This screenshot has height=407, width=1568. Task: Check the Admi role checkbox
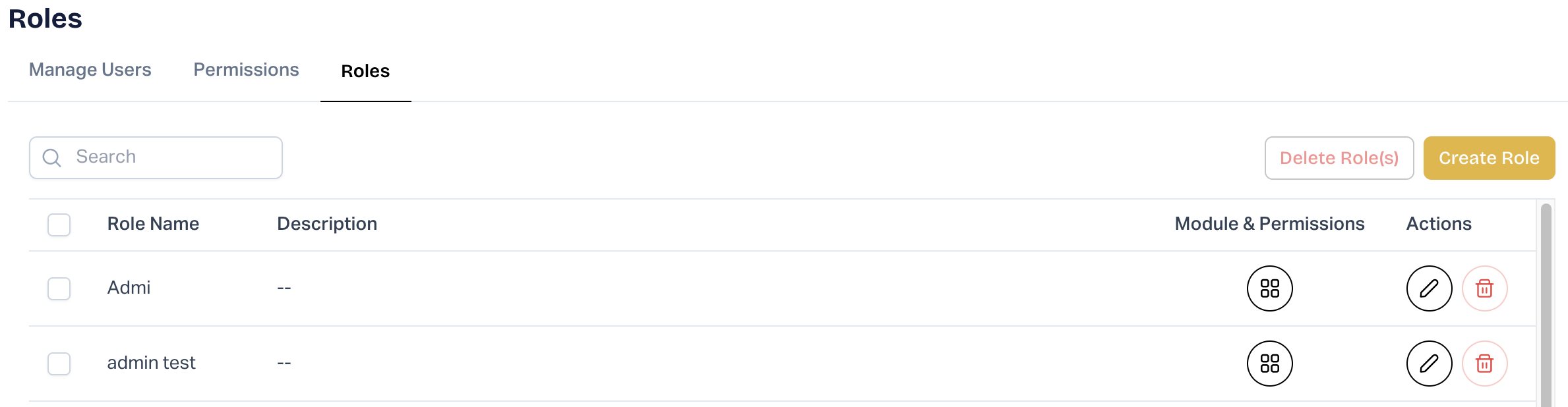click(59, 288)
